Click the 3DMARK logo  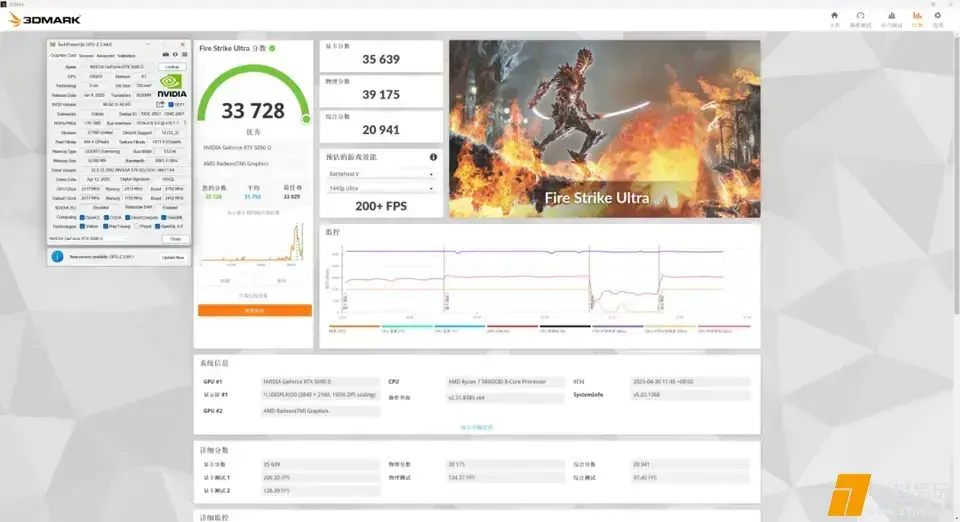45,20
